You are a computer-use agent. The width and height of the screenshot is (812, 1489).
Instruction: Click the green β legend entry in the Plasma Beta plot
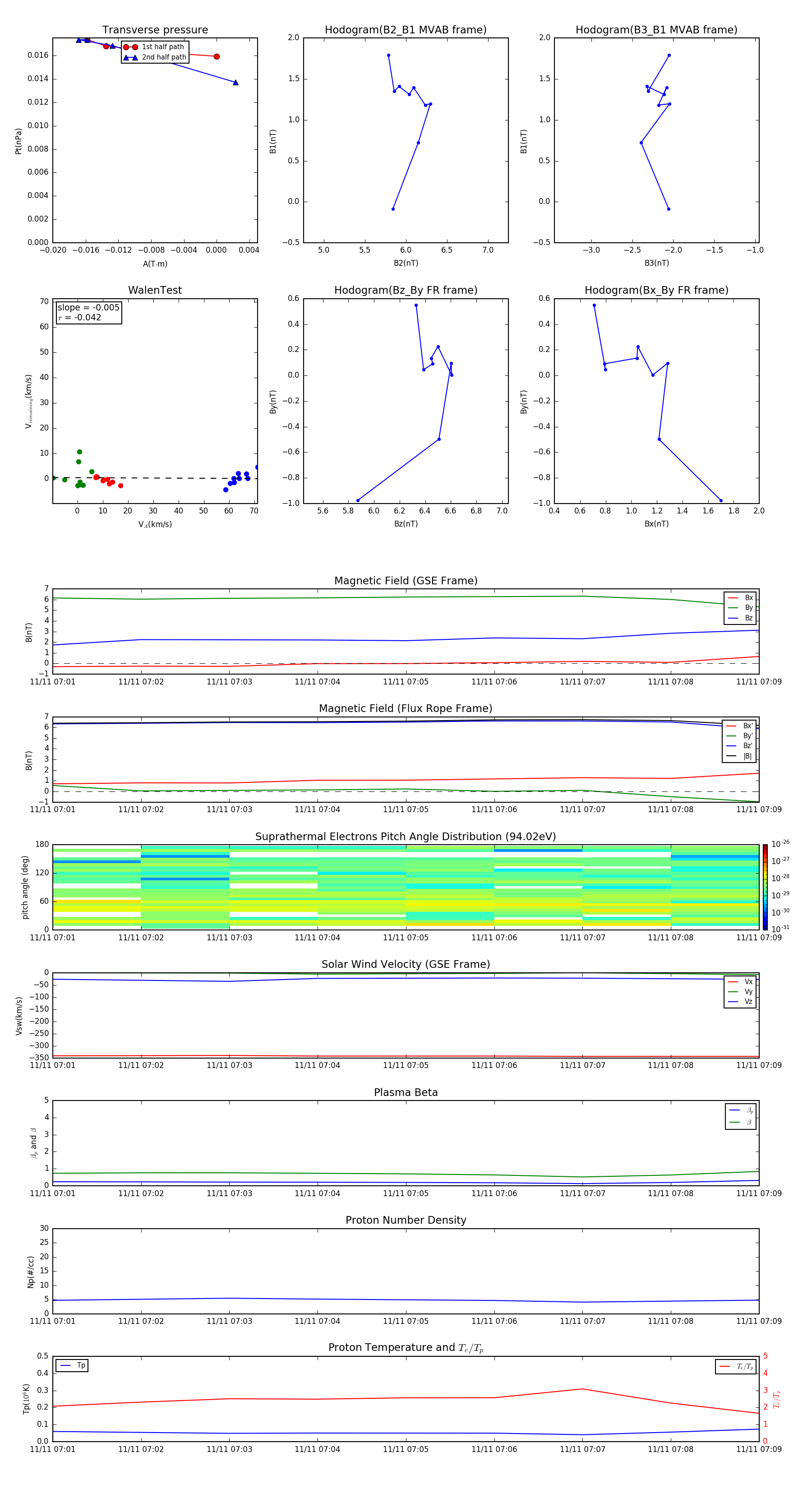(741, 1122)
